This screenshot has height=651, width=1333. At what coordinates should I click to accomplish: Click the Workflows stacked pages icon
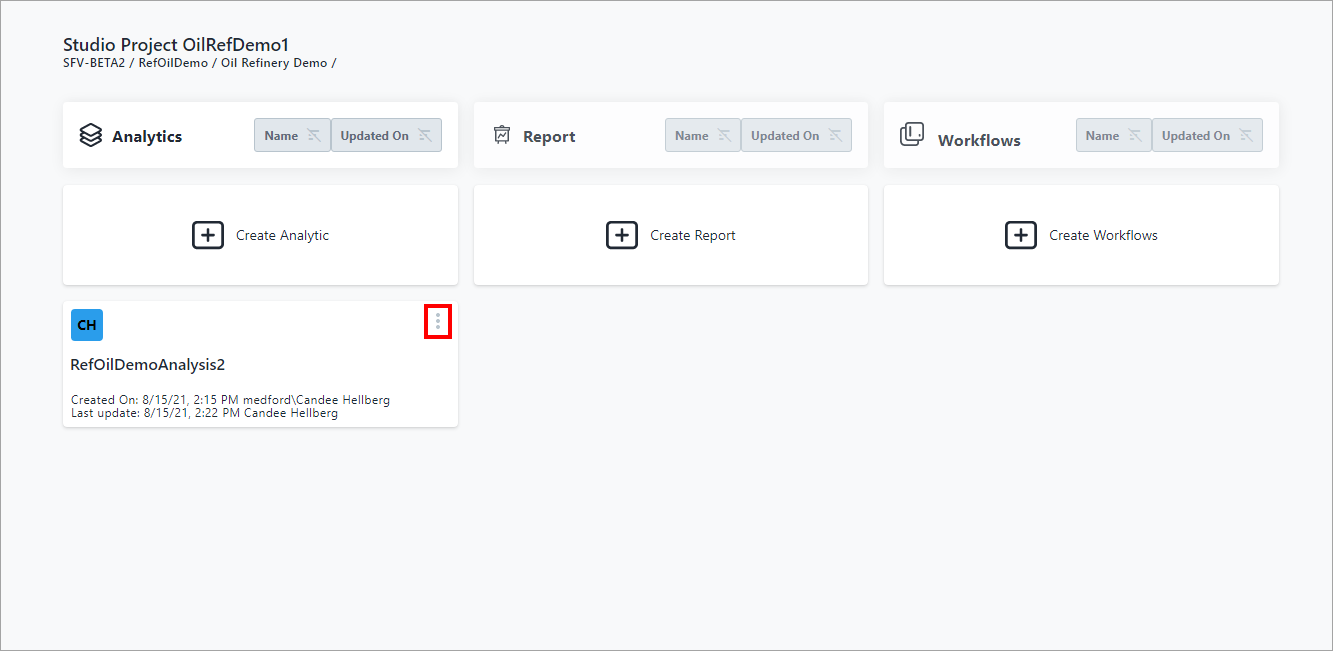(x=912, y=135)
